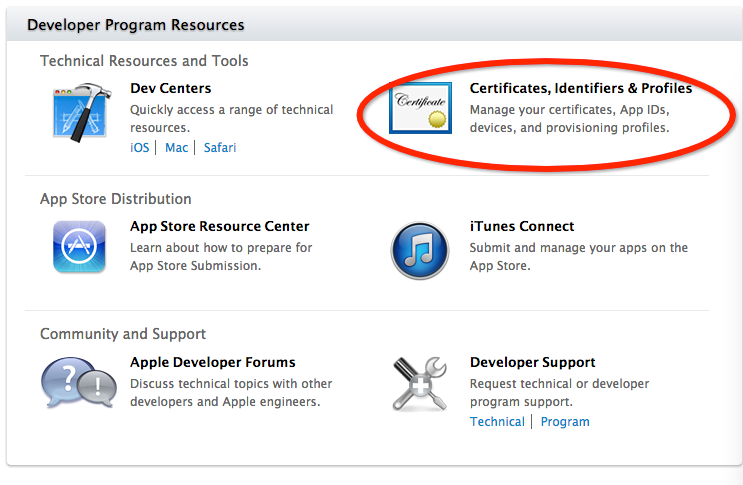Open the Certificate badge icon
743x485 pixels.
coord(420,109)
